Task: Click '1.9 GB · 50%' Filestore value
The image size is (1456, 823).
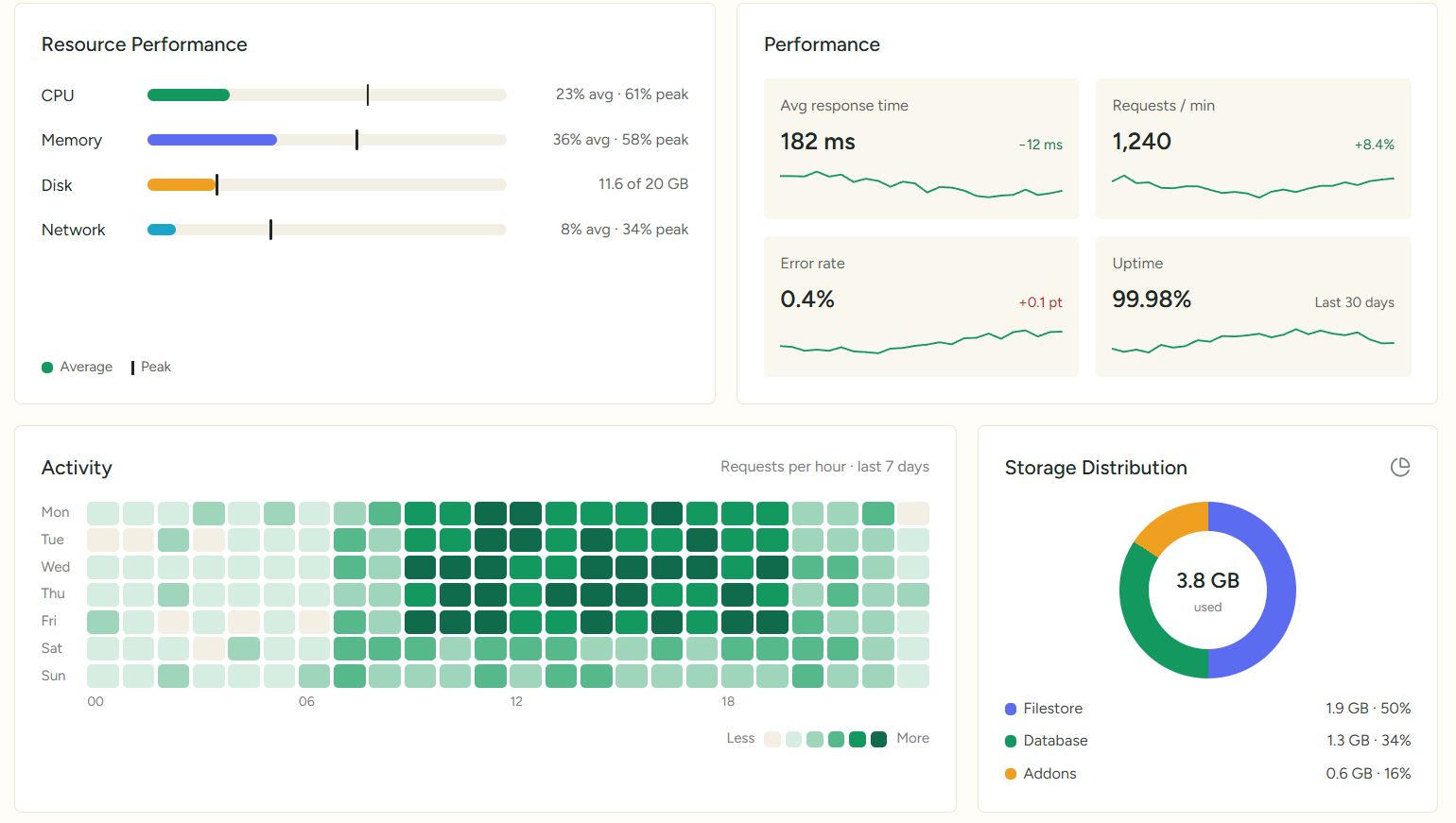Action: tap(1368, 709)
